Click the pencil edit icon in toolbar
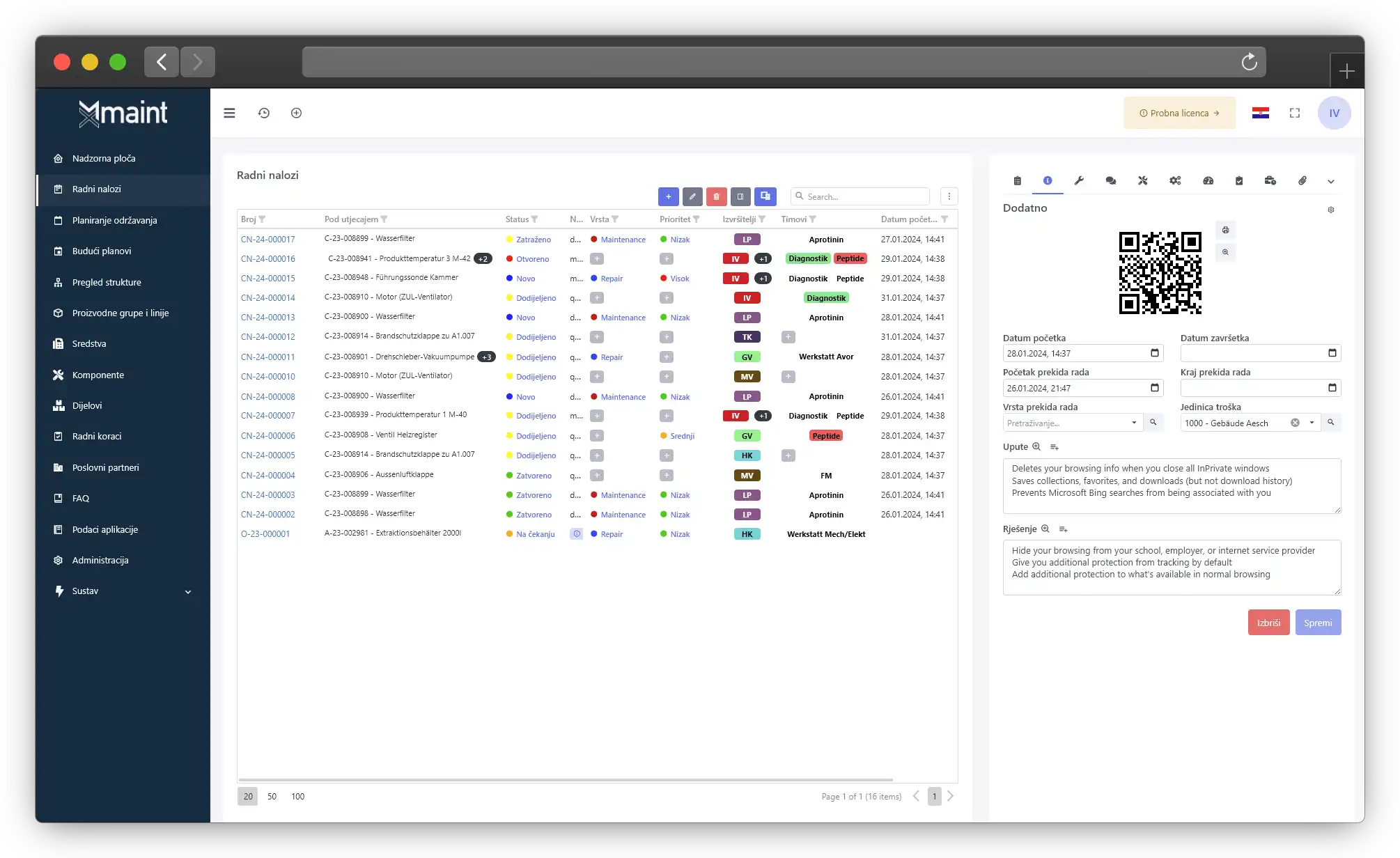Screen dimensions: 1400x858 (692, 196)
